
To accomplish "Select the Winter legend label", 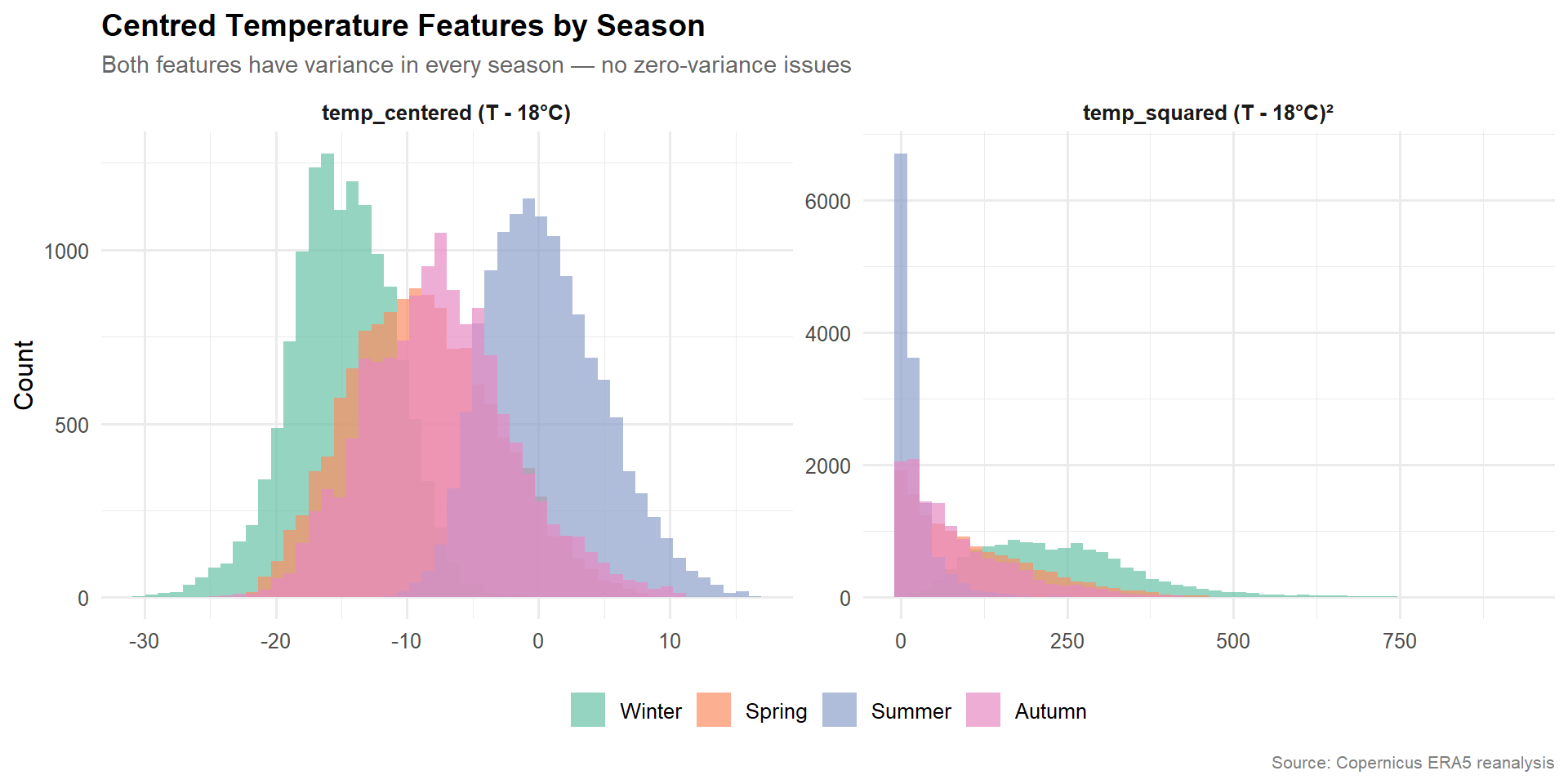I will point(650,711).
